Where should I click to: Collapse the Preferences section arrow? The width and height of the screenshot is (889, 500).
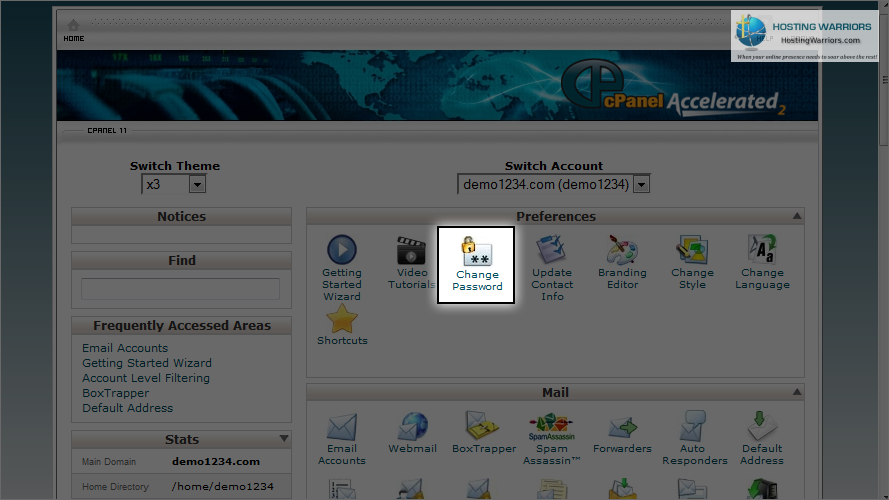tap(797, 216)
